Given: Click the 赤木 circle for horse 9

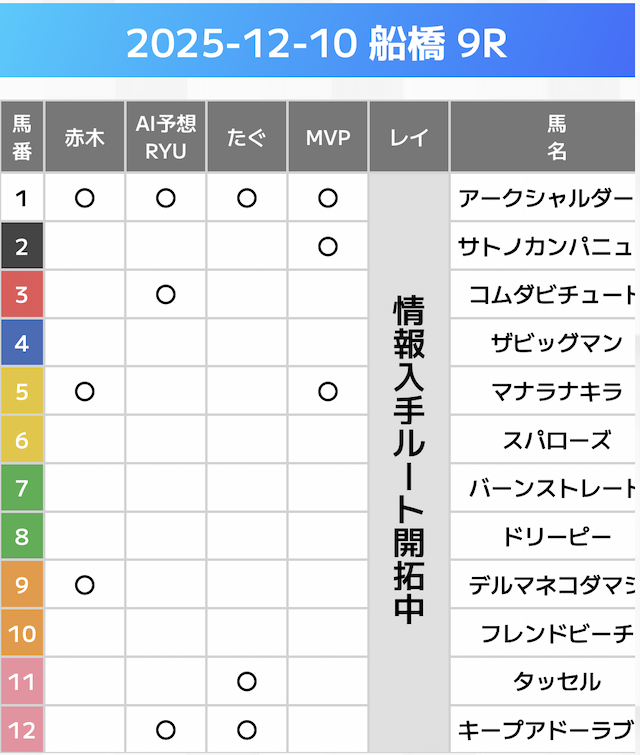Looking at the screenshot, I should [x=85, y=584].
